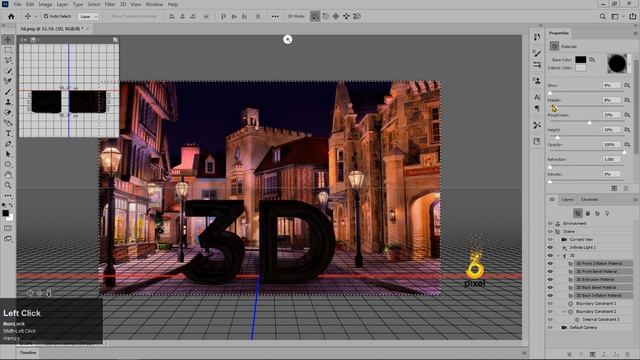The image size is (640, 360).
Task: Filter 3D panel by whole scene
Action: pyautogui.click(x=578, y=213)
